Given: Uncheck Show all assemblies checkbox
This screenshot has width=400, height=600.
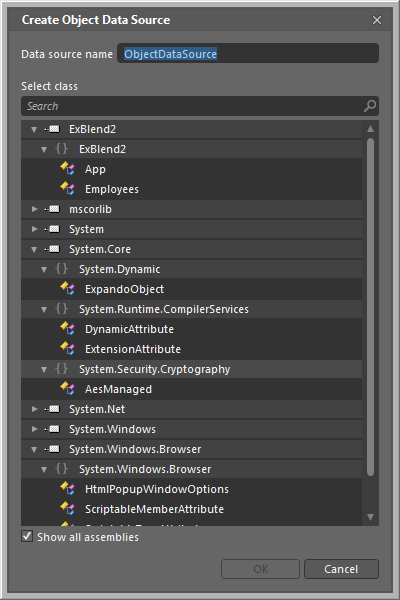Looking at the screenshot, I should click(x=27, y=536).
